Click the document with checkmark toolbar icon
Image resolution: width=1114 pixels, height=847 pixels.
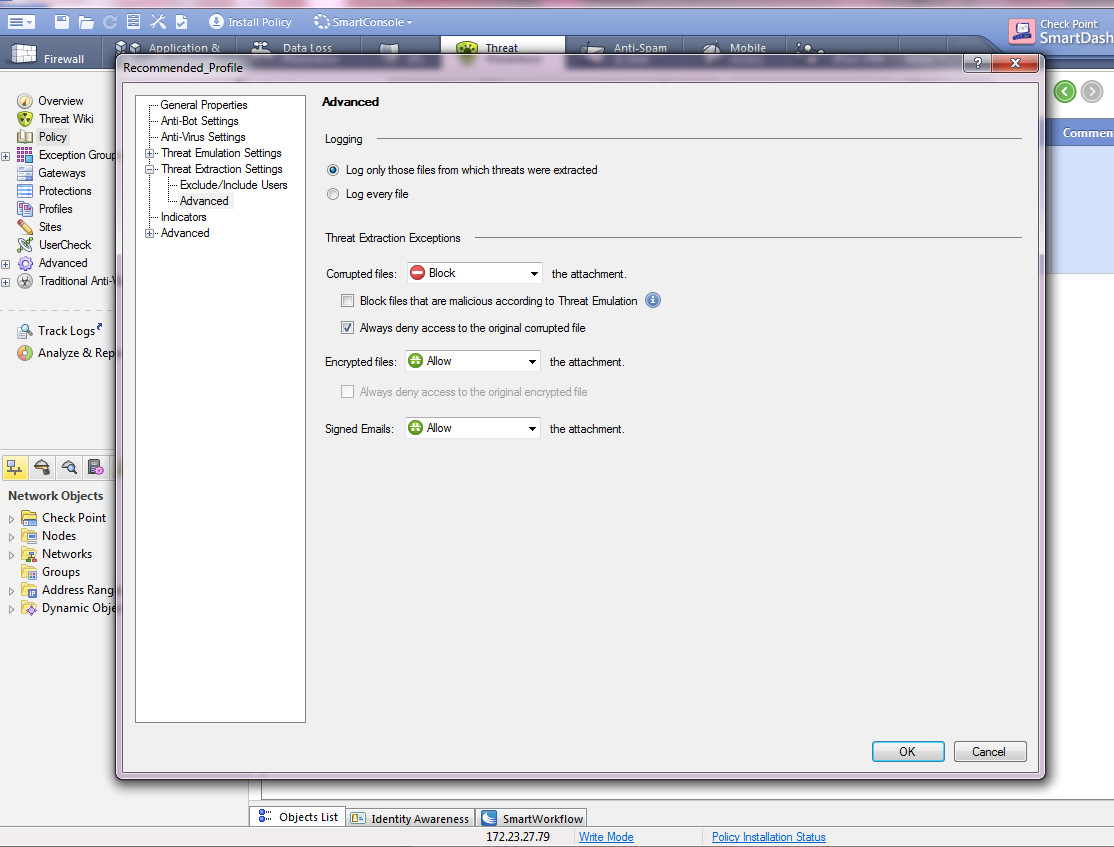pyautogui.click(x=182, y=22)
